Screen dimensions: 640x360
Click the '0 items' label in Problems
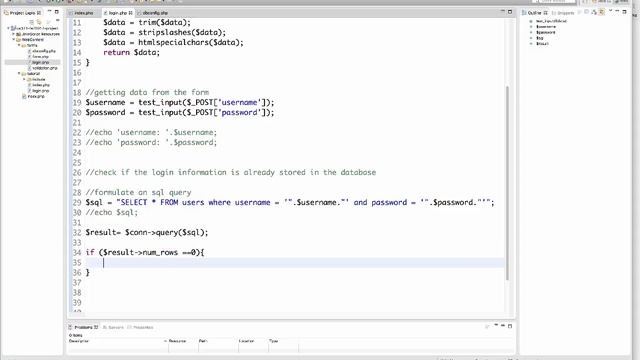tap(76, 335)
